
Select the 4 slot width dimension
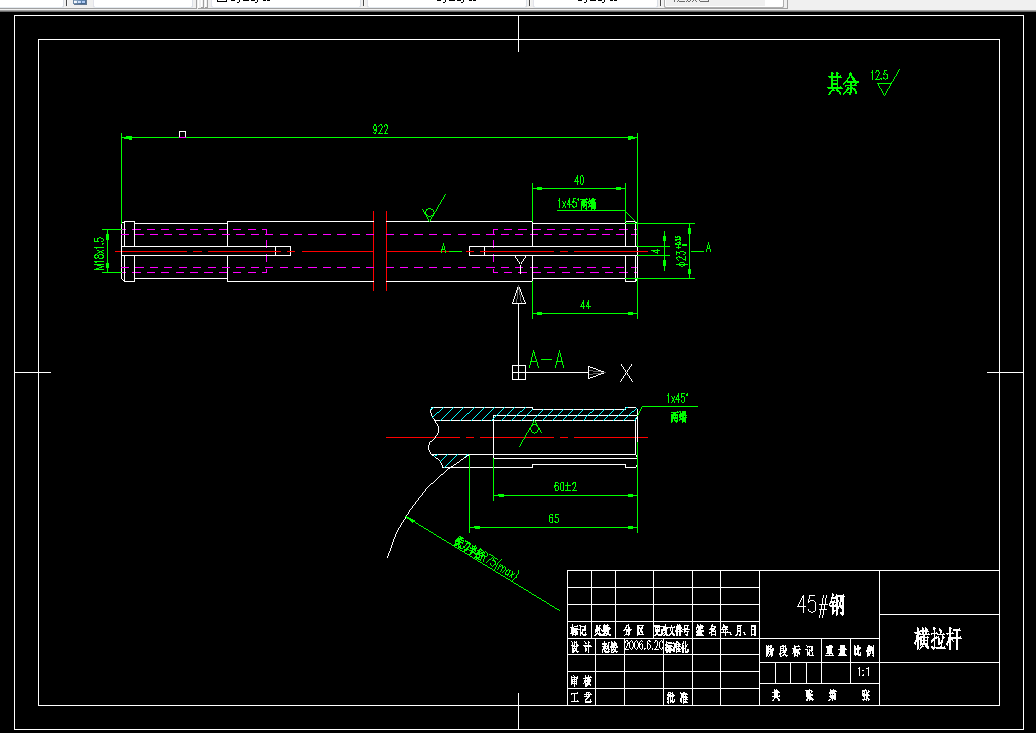[657, 251]
